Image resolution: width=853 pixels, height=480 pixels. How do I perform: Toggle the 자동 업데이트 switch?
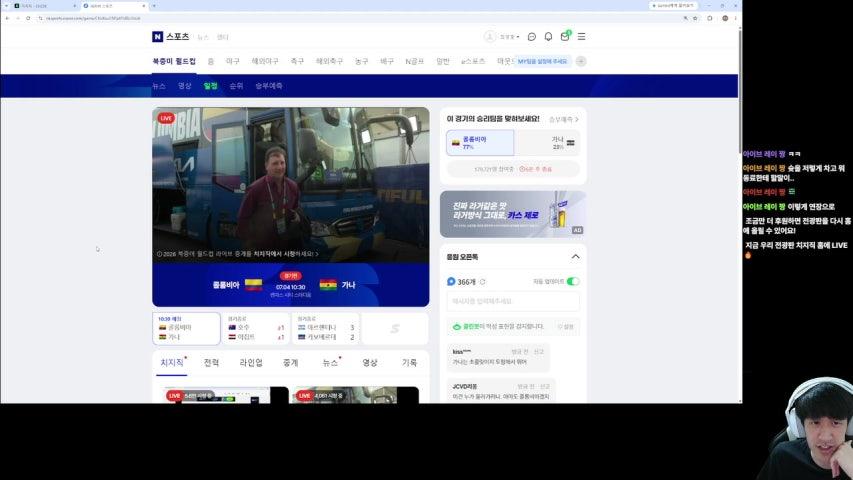tap(573, 281)
